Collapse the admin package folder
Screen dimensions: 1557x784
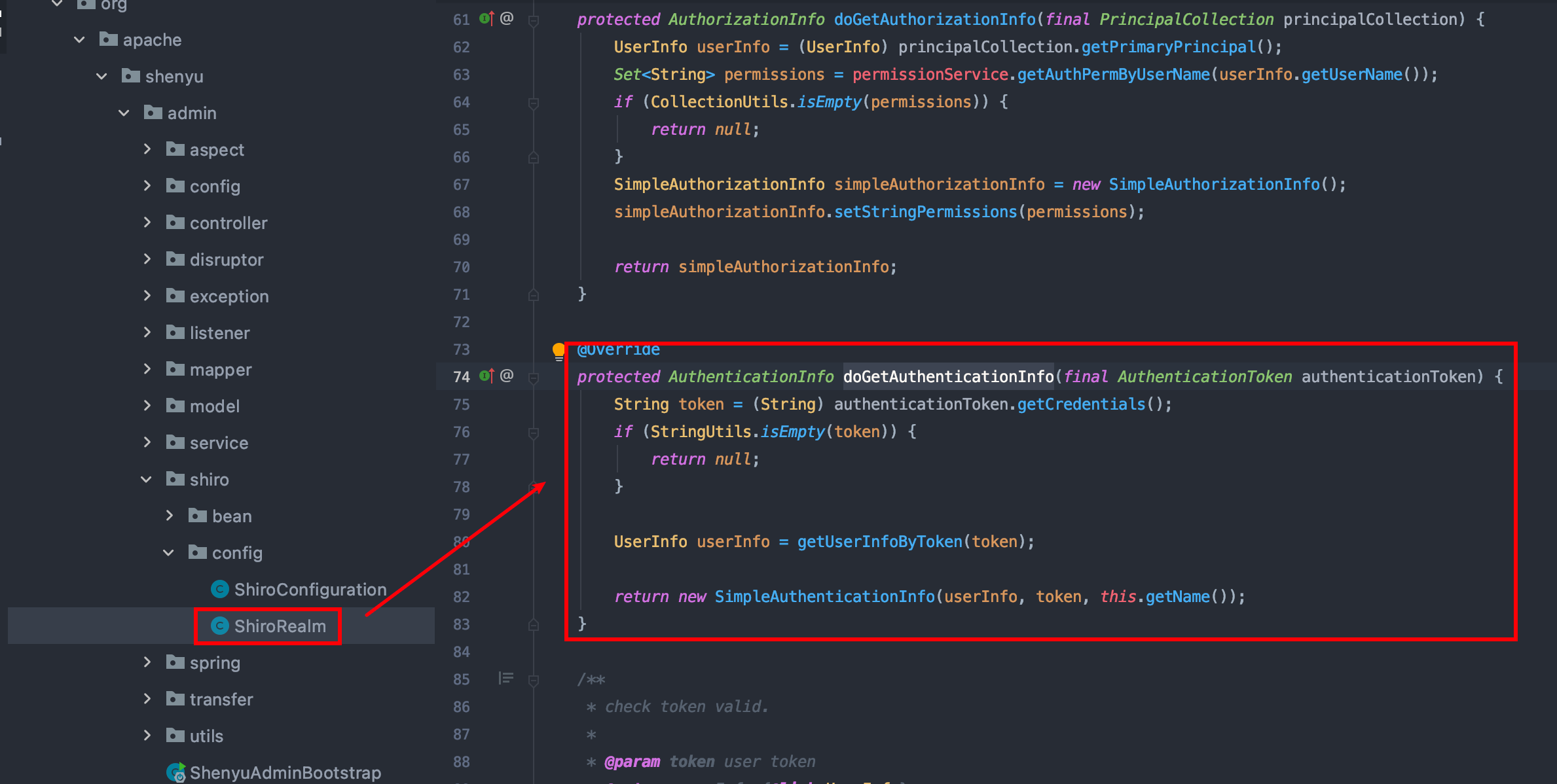(x=124, y=113)
